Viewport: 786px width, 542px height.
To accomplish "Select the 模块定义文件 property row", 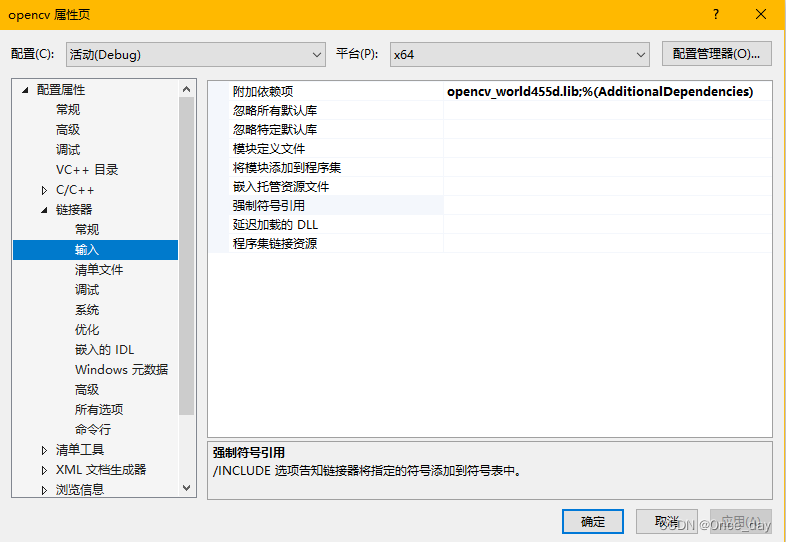I will click(490, 148).
